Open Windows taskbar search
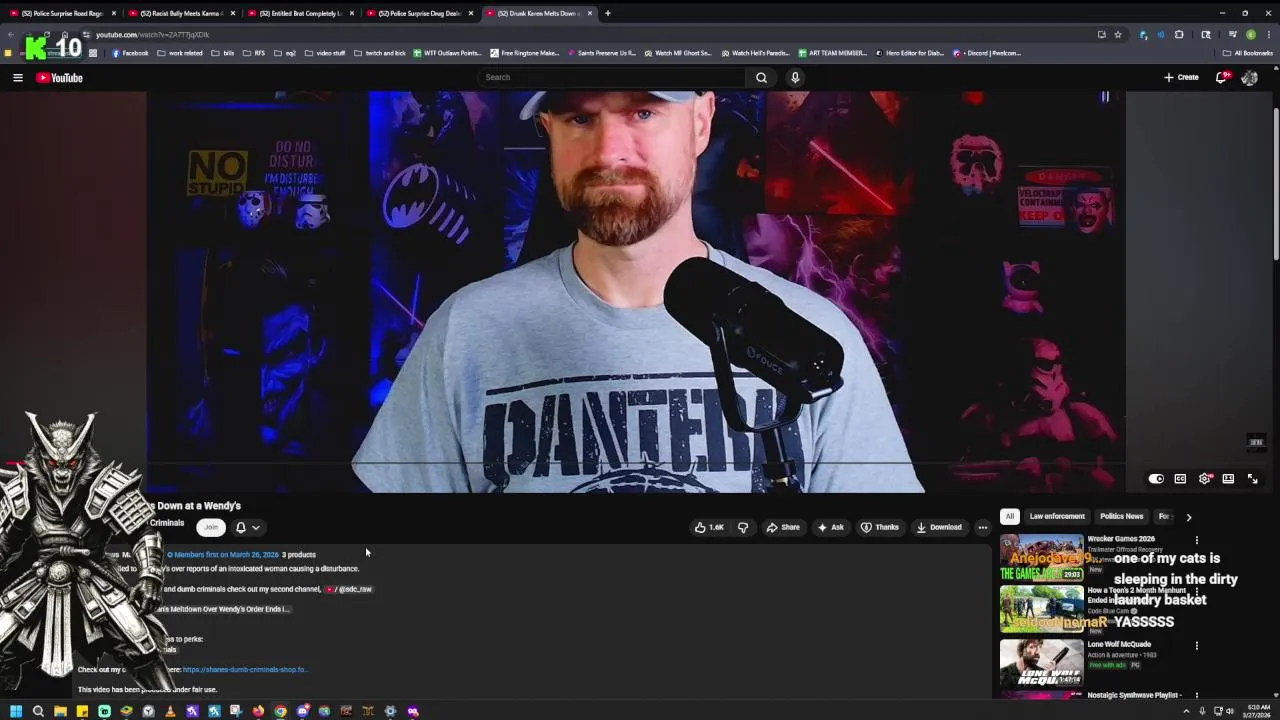Screen dimensions: 1280x720 [x=38, y=711]
